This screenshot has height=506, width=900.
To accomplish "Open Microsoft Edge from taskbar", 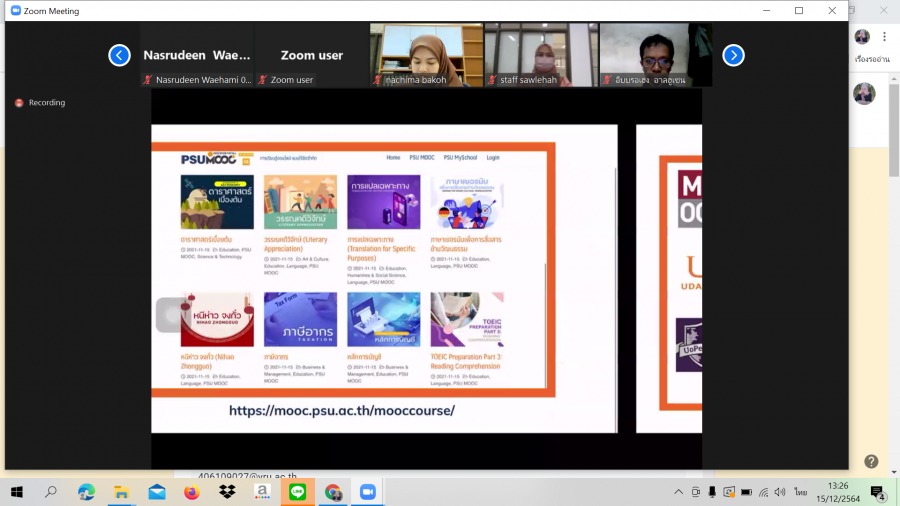I will [x=87, y=492].
